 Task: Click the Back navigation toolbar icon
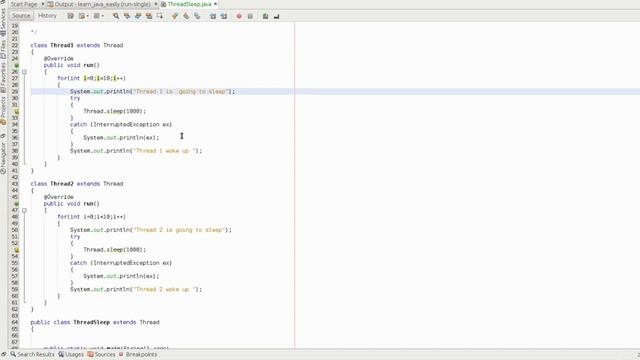click(82, 16)
